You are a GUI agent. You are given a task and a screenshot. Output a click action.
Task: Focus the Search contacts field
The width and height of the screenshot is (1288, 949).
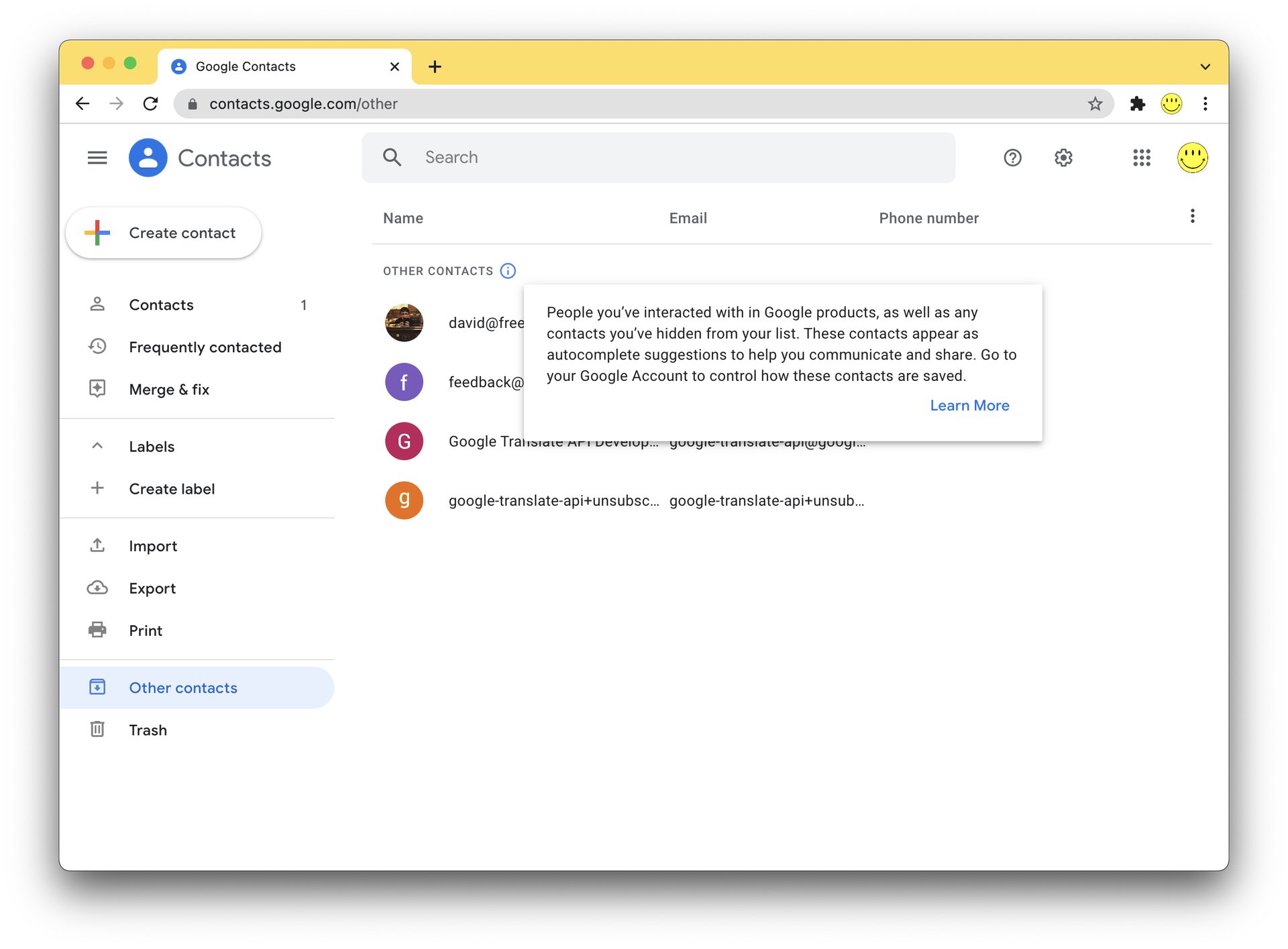click(659, 158)
